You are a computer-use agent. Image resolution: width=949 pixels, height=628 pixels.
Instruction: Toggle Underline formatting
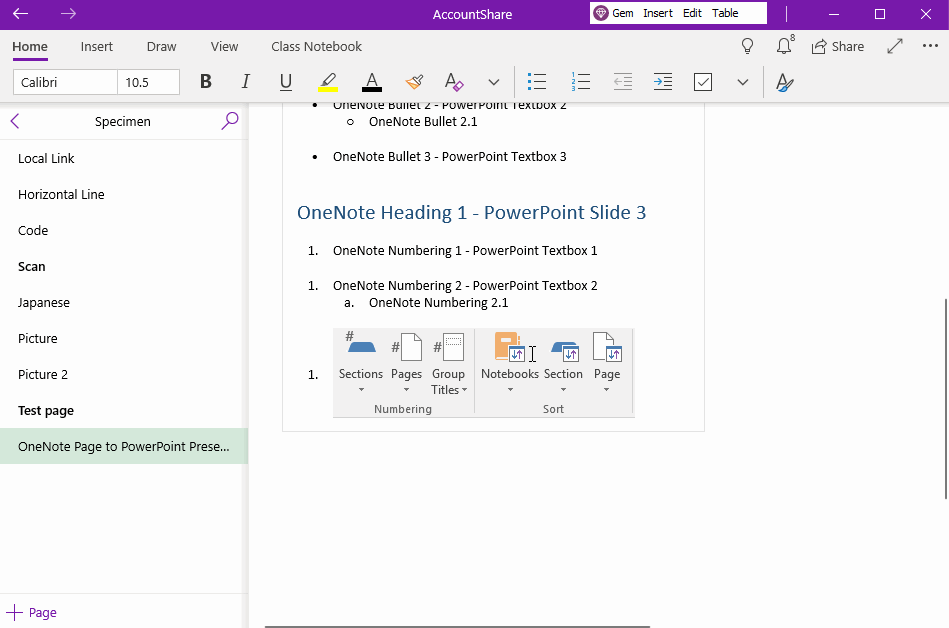pyautogui.click(x=285, y=82)
